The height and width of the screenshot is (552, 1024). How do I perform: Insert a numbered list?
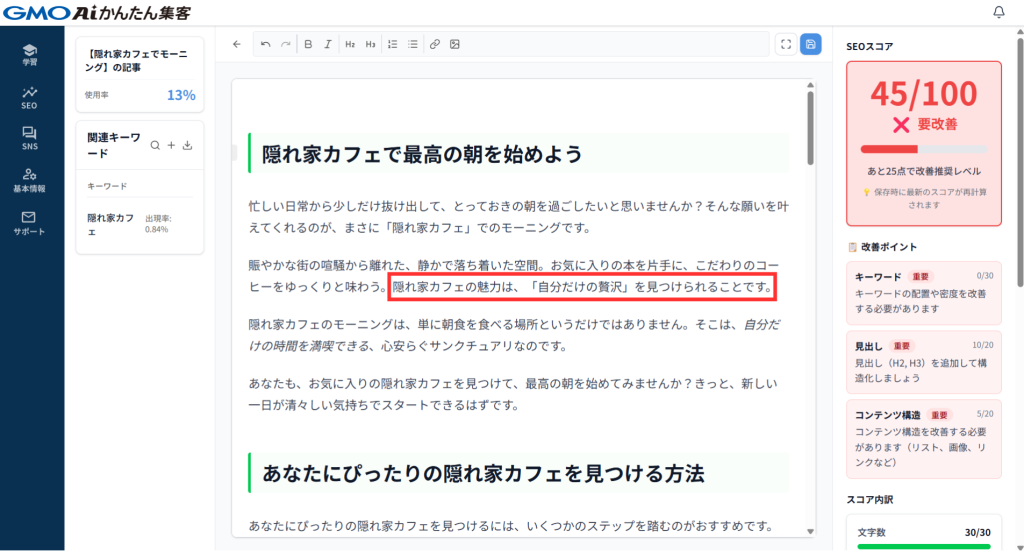(x=392, y=44)
